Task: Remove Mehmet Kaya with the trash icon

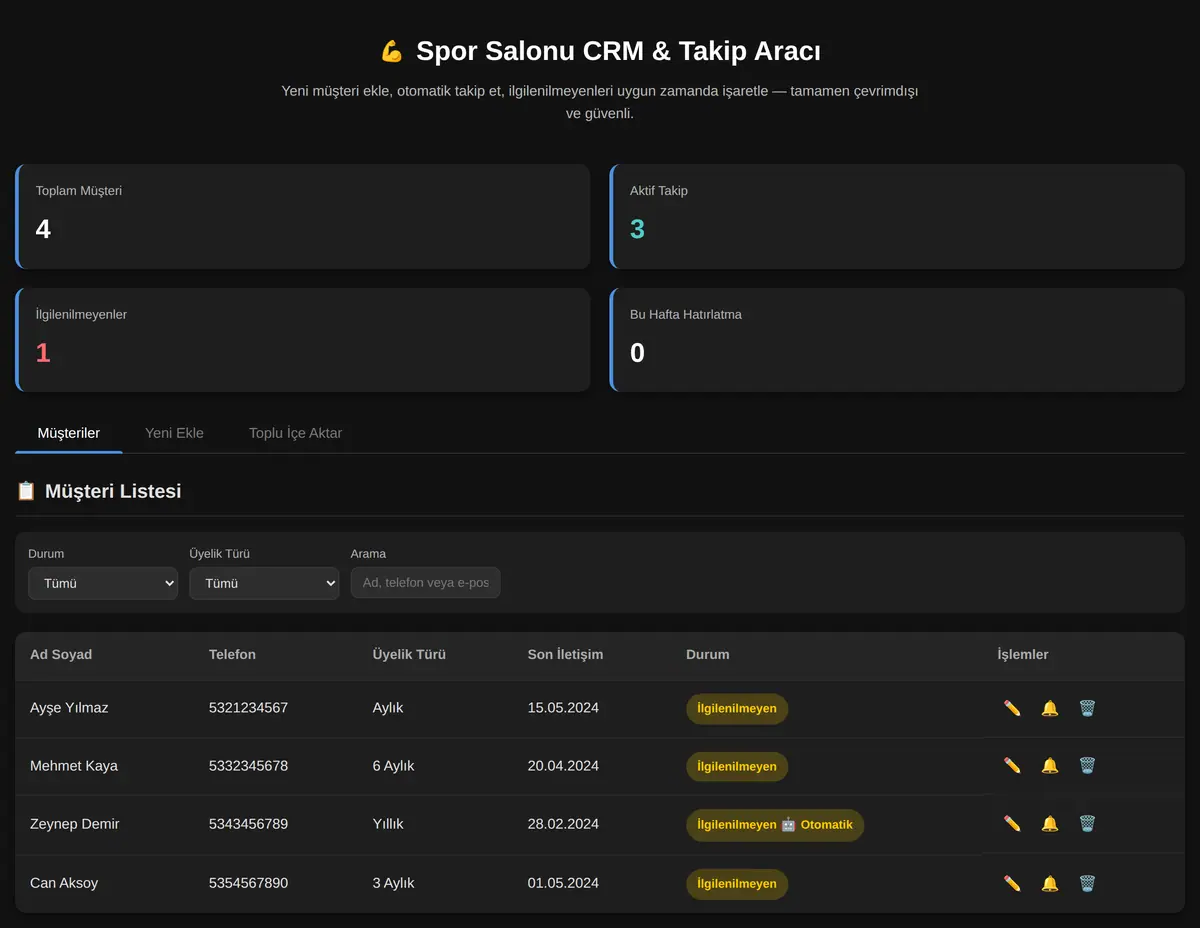Action: pyautogui.click(x=1087, y=766)
